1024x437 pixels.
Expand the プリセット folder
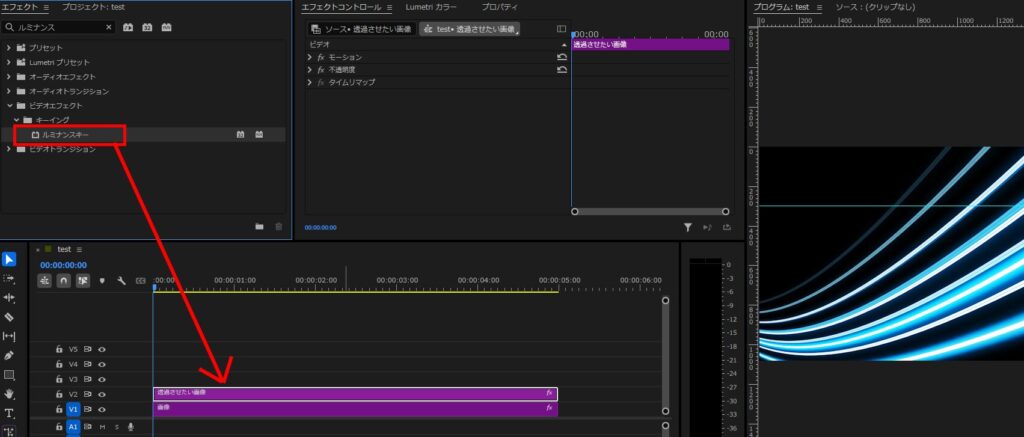click(x=9, y=48)
